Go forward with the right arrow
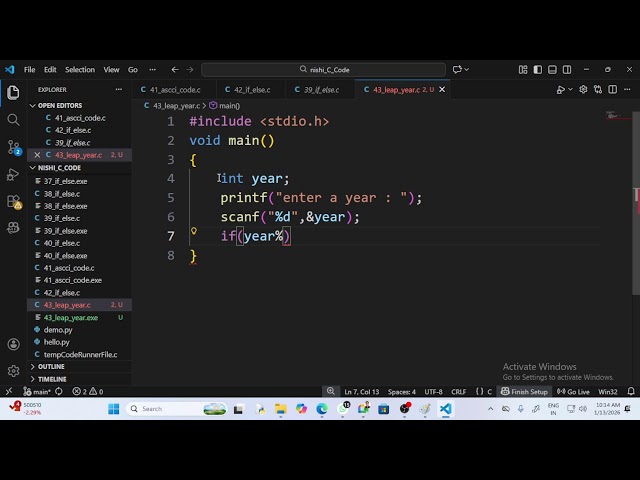 (190, 70)
